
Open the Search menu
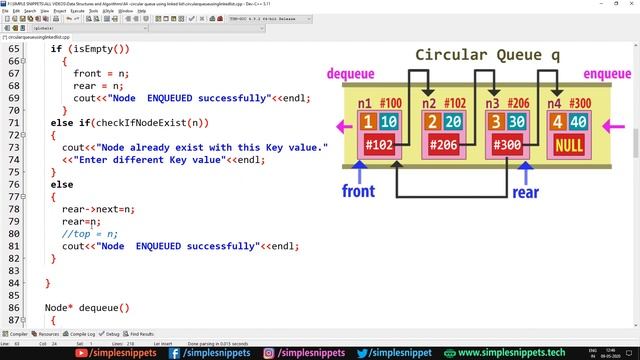click(30, 11)
